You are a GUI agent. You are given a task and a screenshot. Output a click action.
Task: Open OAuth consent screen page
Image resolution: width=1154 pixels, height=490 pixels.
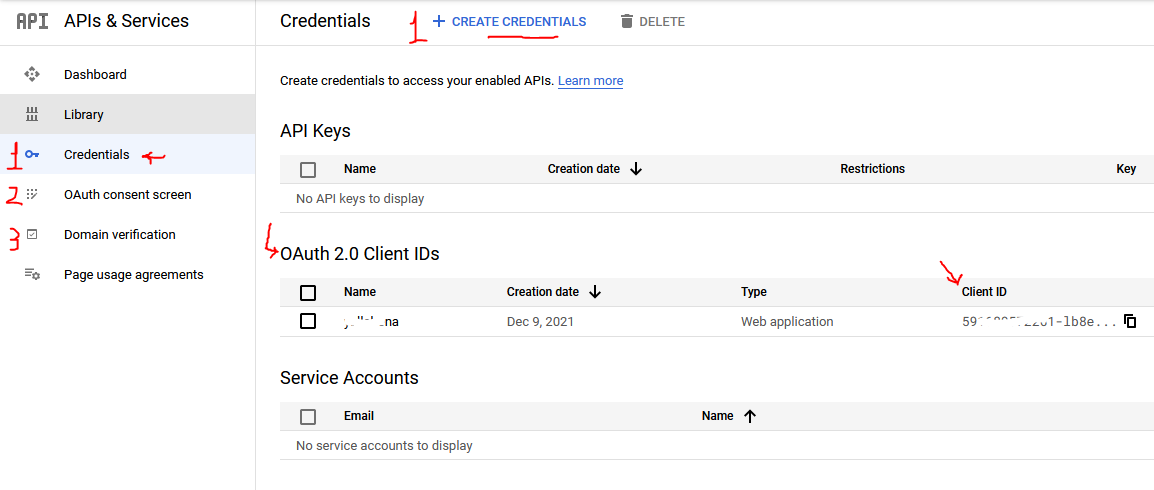pyautogui.click(x=128, y=194)
